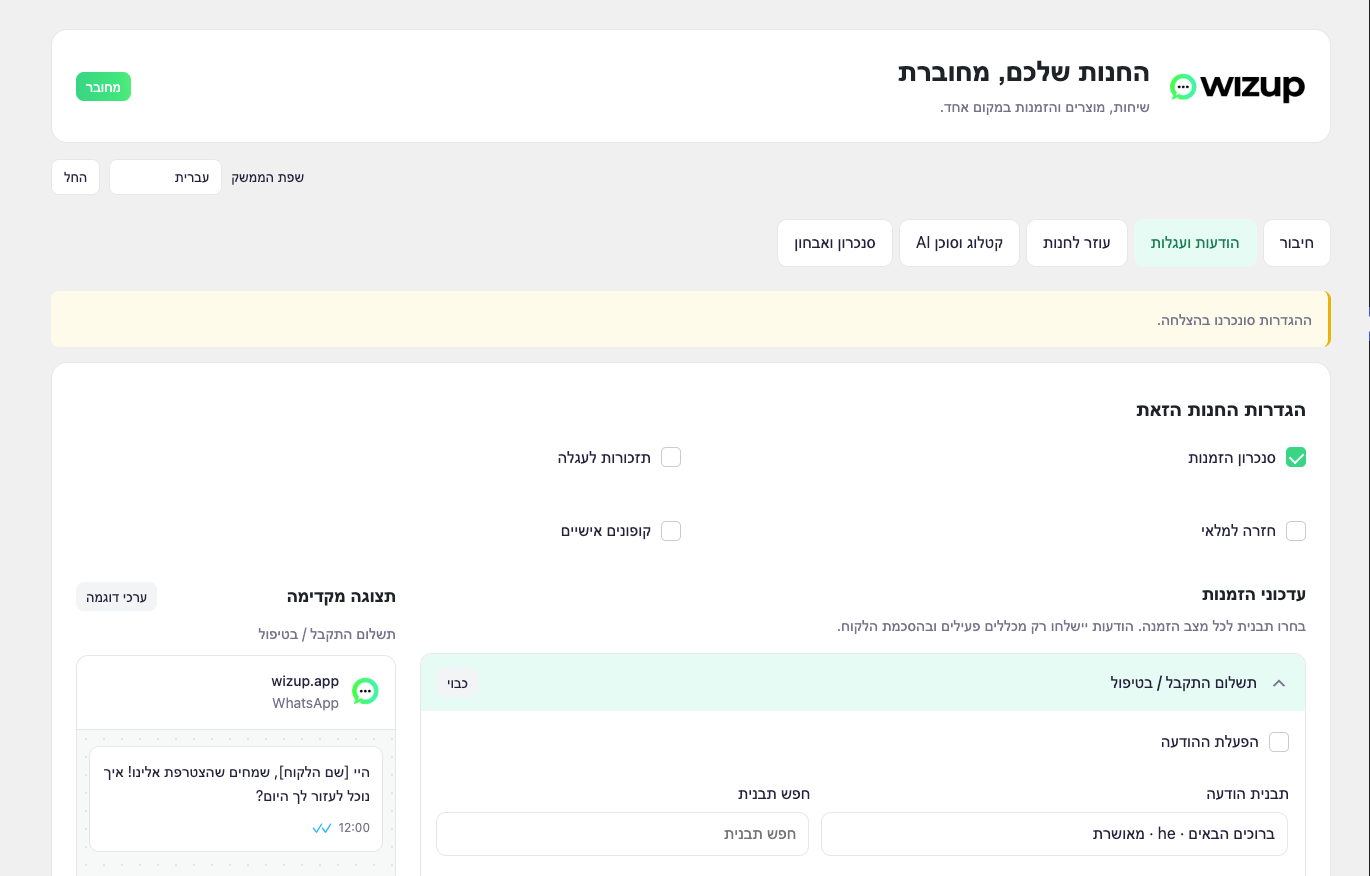1370x876 pixels.
Task: Click the 'תשלום התקבל / בטיפול' subtitle under preview heading
Action: (x=327, y=634)
